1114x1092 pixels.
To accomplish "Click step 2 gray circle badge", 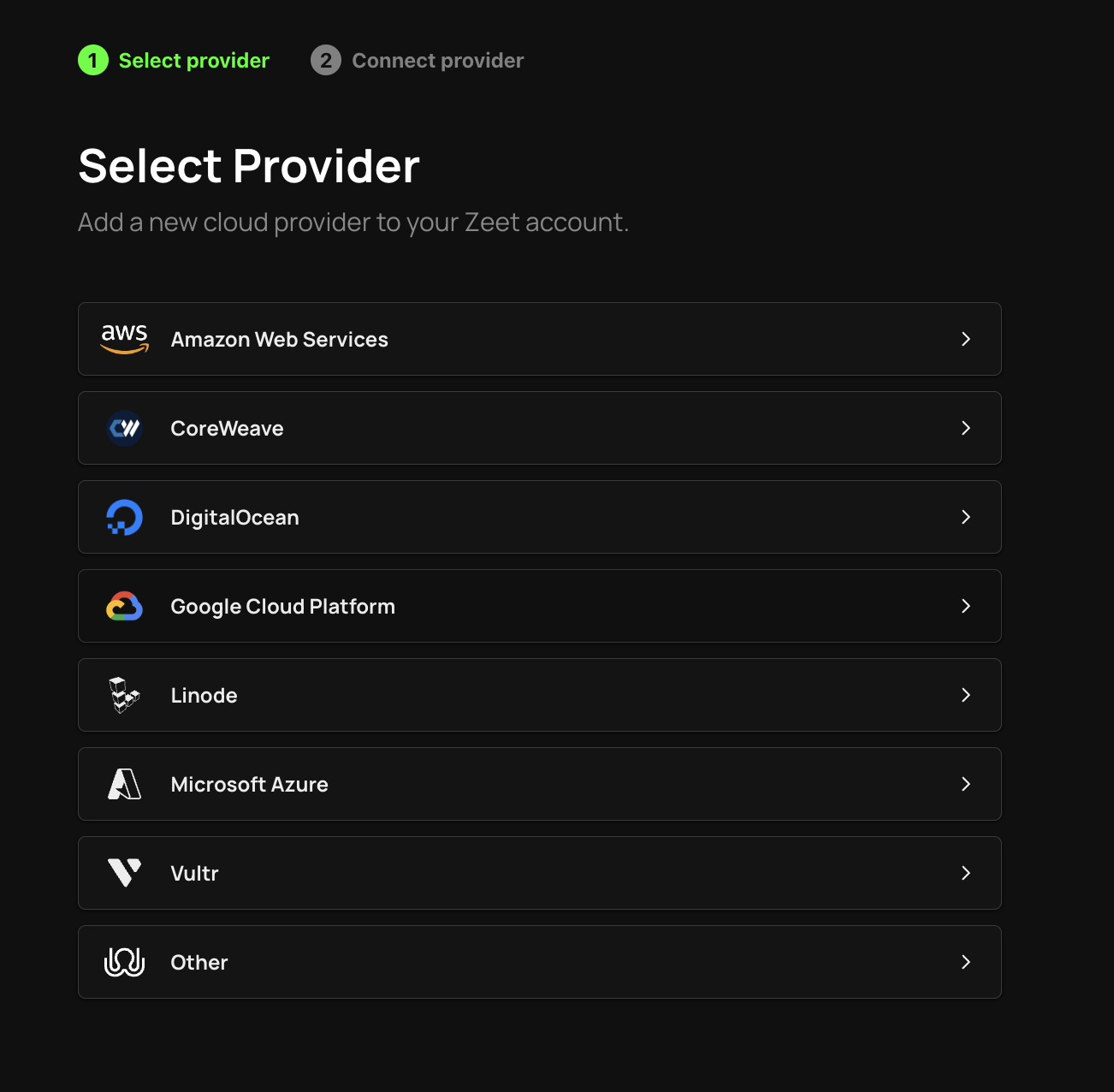I will (326, 60).
